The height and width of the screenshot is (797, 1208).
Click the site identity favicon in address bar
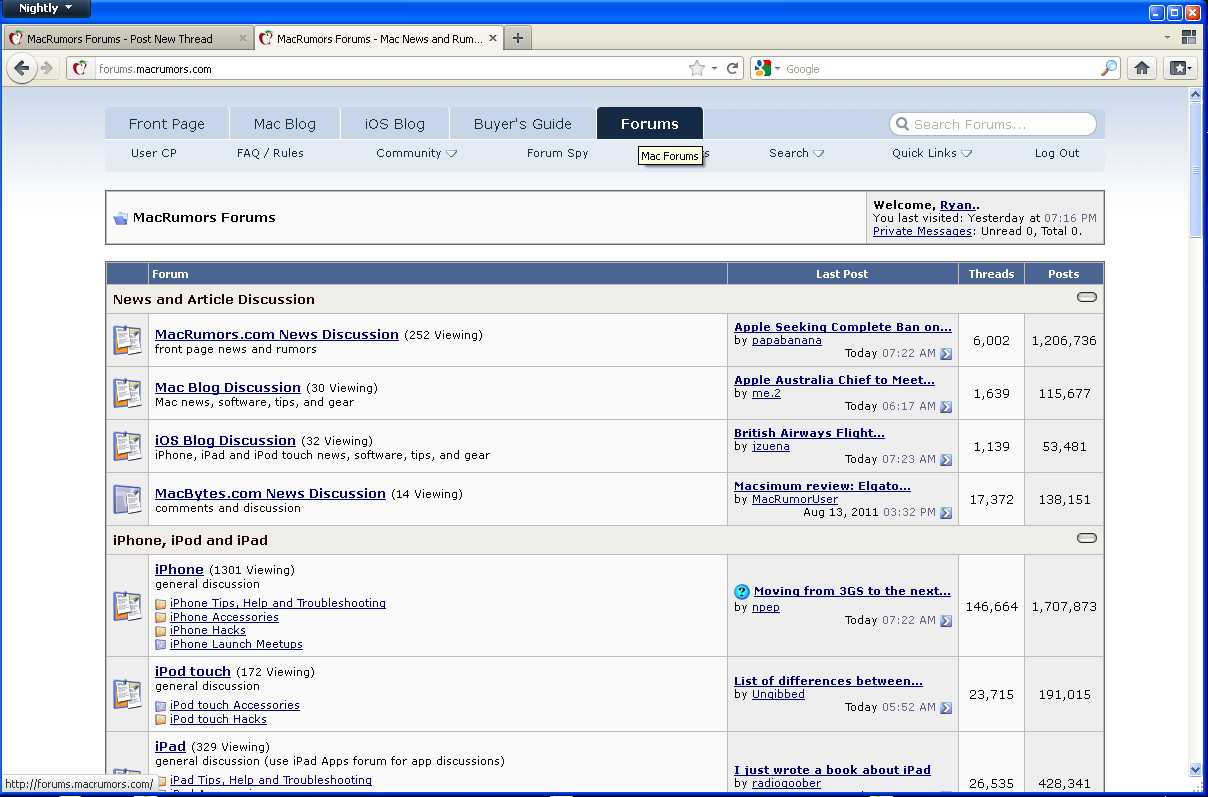81,68
